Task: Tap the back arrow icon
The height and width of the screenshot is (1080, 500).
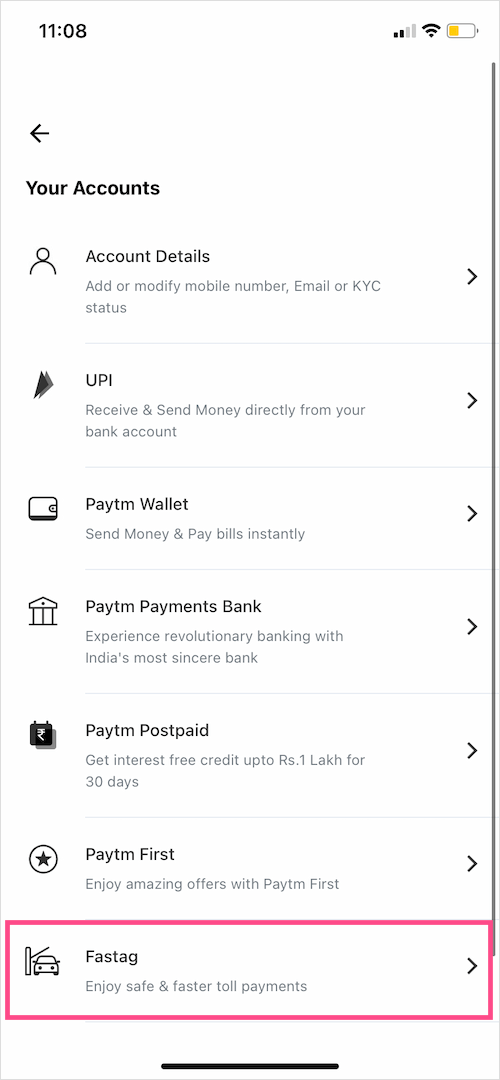Action: click(x=40, y=133)
